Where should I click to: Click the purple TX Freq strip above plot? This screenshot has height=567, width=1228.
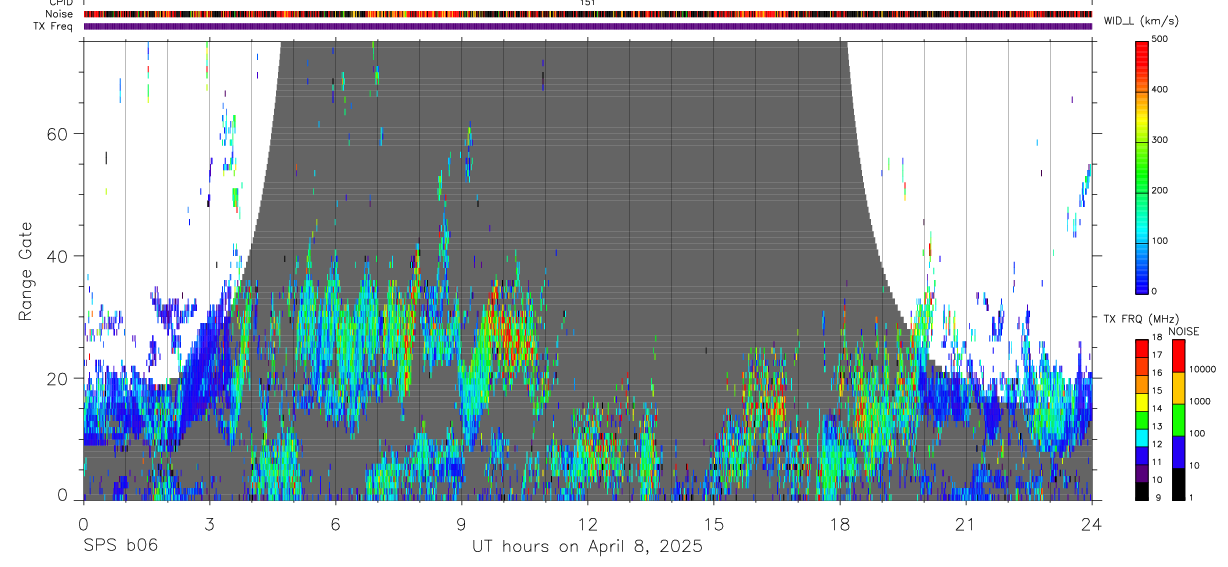point(587,26)
